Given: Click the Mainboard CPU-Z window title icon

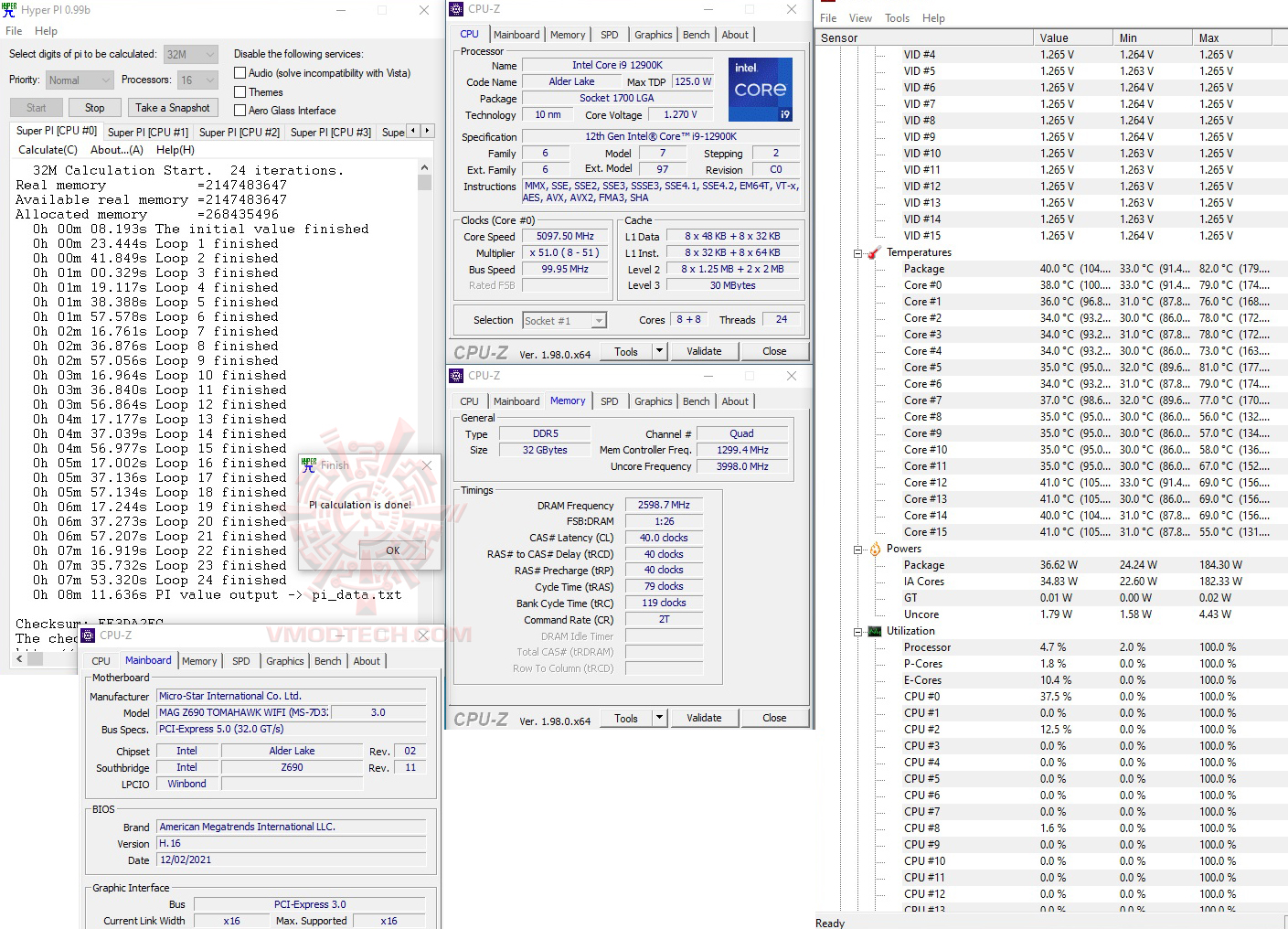Looking at the screenshot, I should pyautogui.click(x=89, y=635).
